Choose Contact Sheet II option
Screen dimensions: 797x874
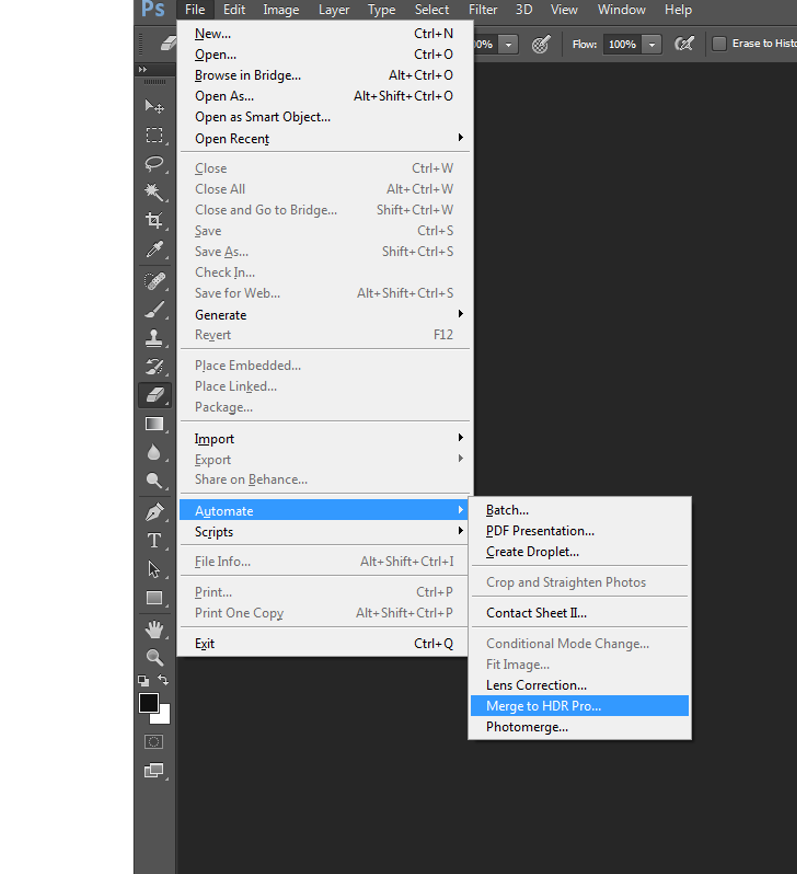(x=580, y=613)
